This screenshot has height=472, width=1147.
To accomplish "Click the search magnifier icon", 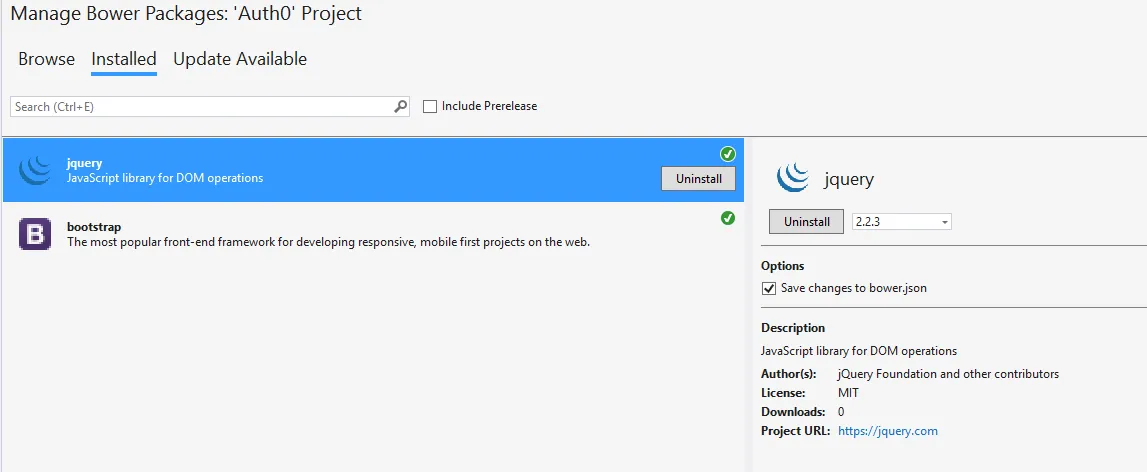I will pos(400,106).
